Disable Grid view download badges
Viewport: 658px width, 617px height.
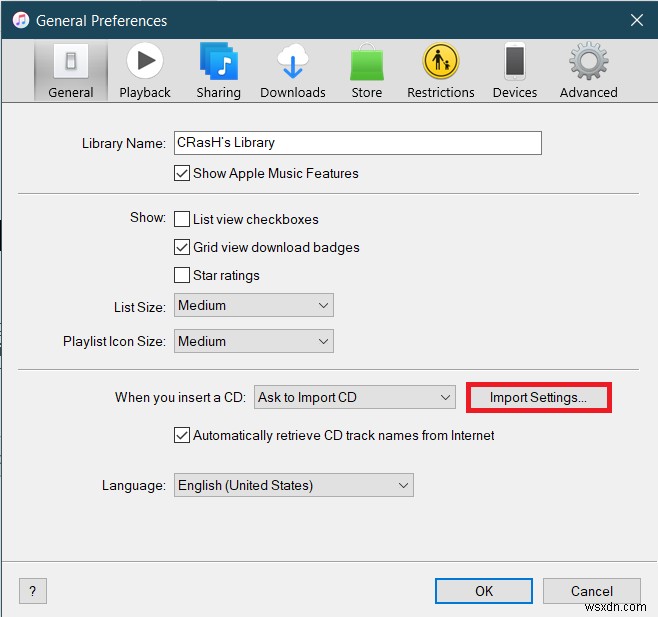182,247
